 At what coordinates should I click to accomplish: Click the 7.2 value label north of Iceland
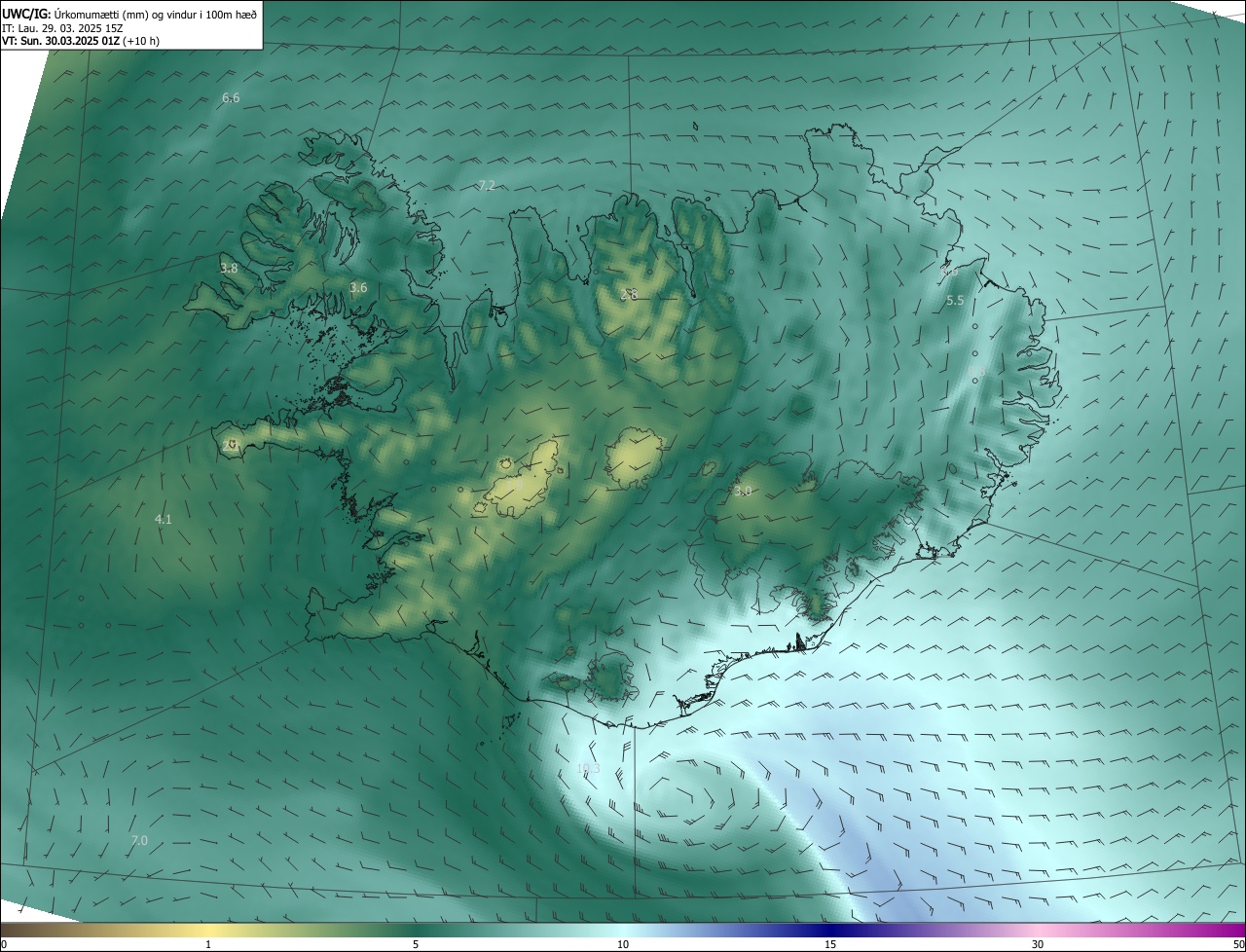tap(487, 185)
